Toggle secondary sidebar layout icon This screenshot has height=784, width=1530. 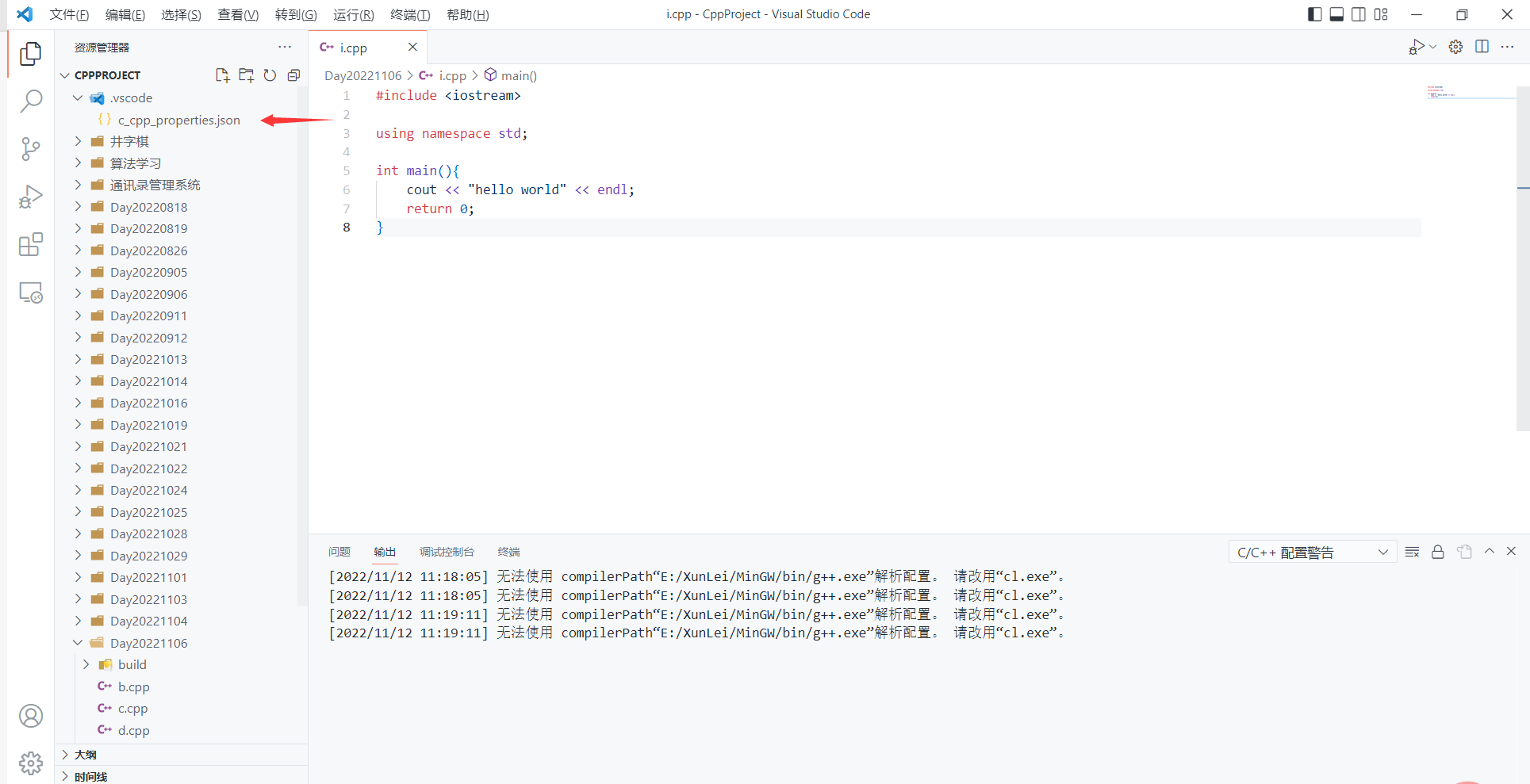pos(1359,14)
